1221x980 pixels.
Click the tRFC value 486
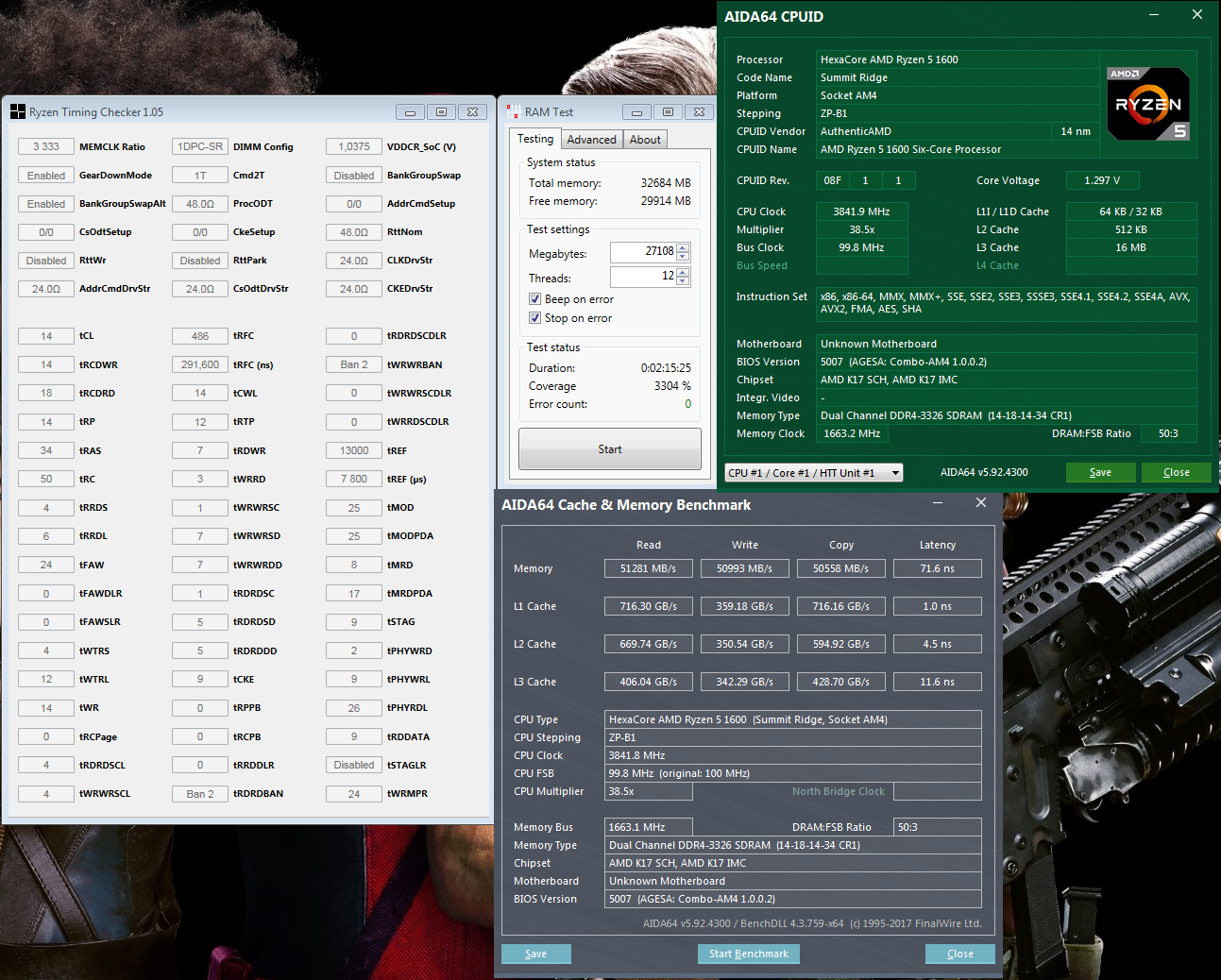coord(200,336)
